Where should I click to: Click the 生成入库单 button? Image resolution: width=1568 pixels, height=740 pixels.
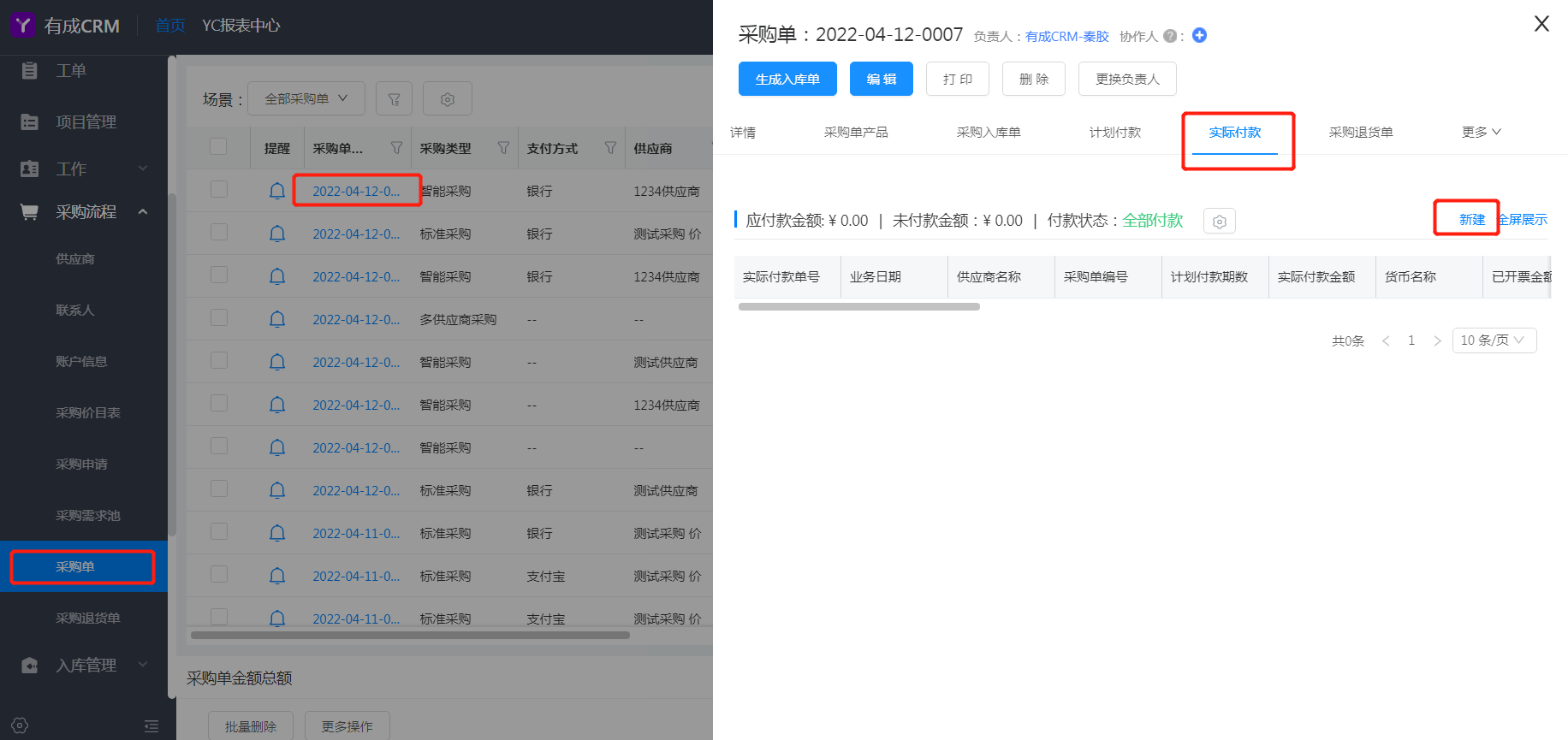pos(787,79)
